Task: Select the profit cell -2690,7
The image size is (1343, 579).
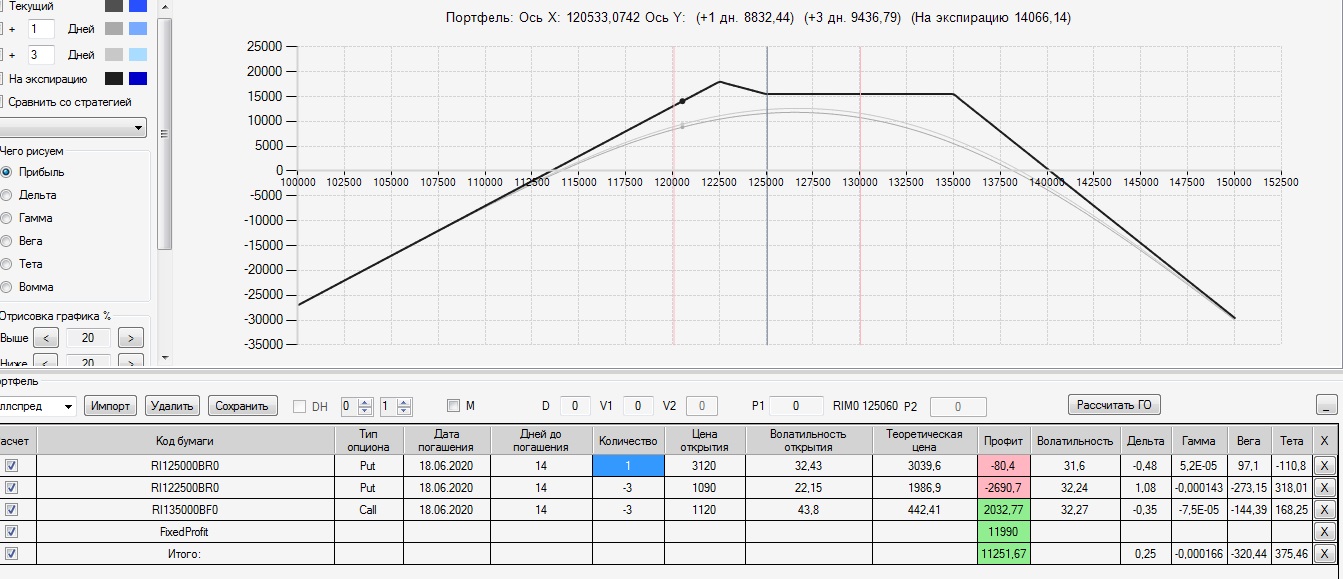Action: (x=1003, y=487)
